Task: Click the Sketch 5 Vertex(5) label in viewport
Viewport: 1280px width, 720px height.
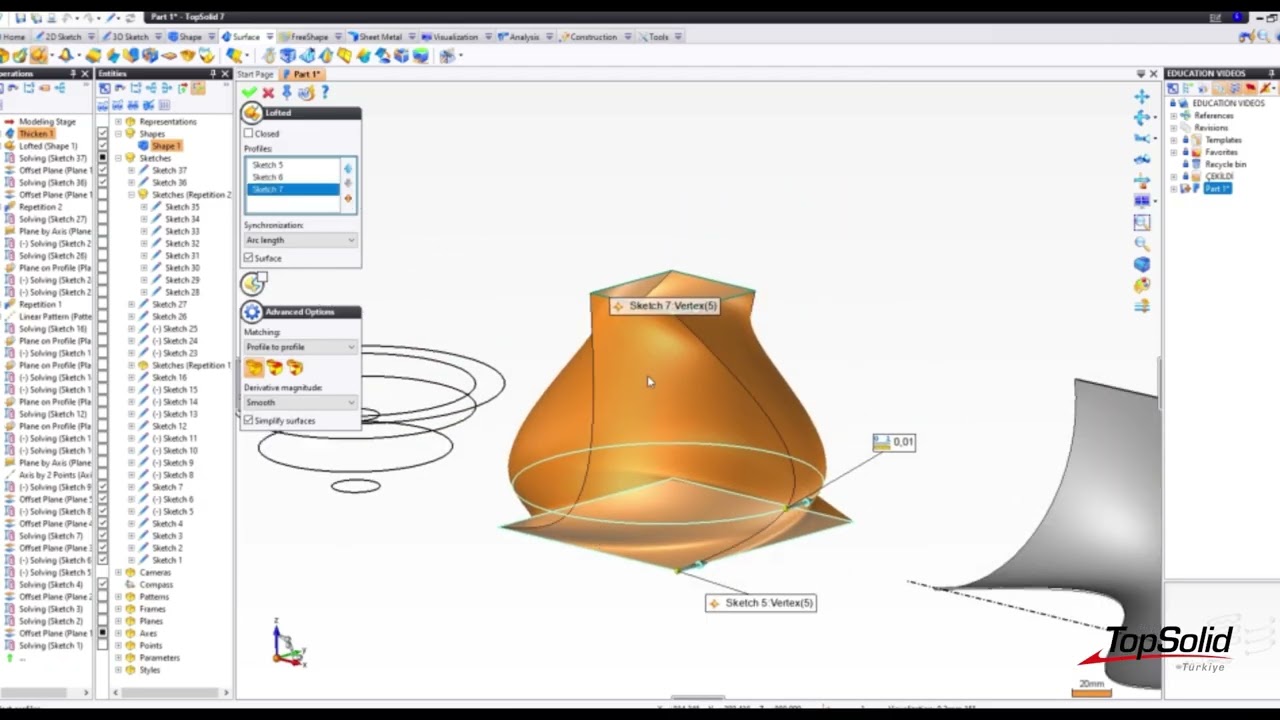Action: click(x=761, y=603)
